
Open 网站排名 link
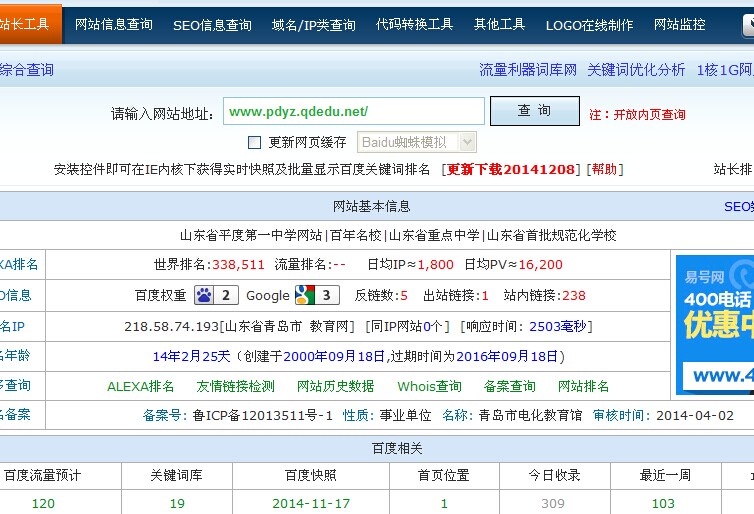tap(583, 387)
